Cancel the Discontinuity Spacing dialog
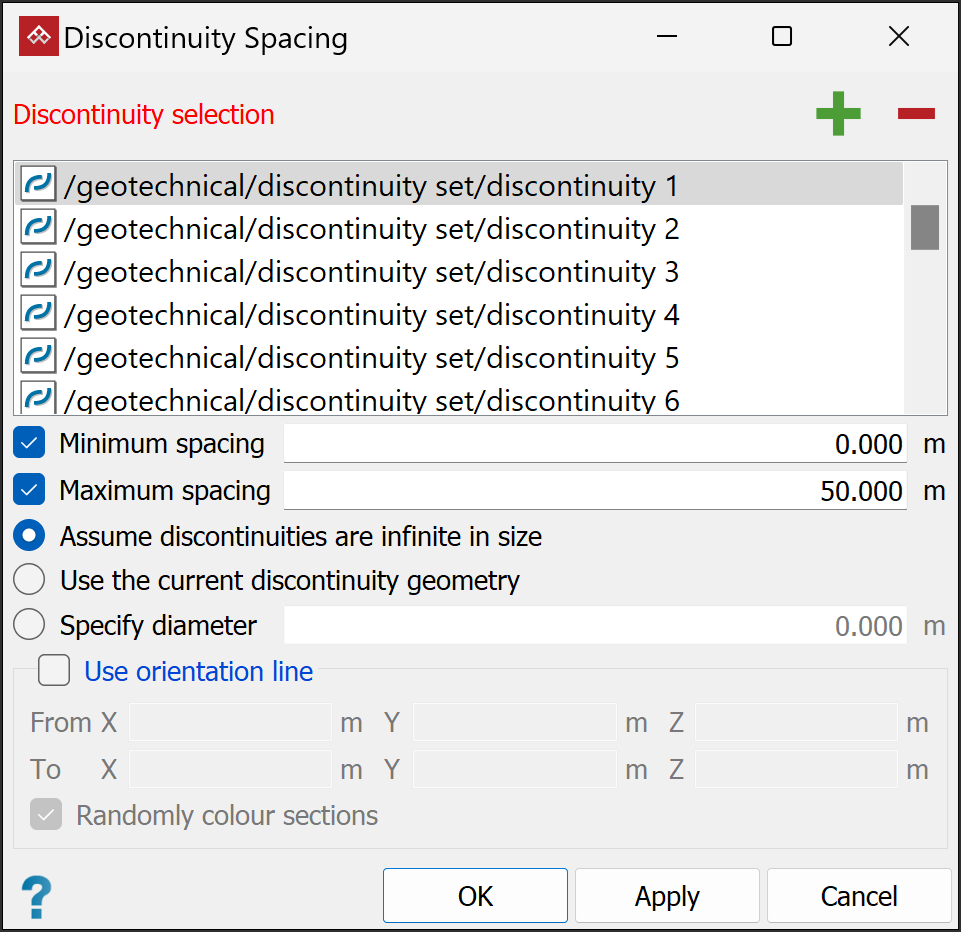961x932 pixels. tap(859, 896)
